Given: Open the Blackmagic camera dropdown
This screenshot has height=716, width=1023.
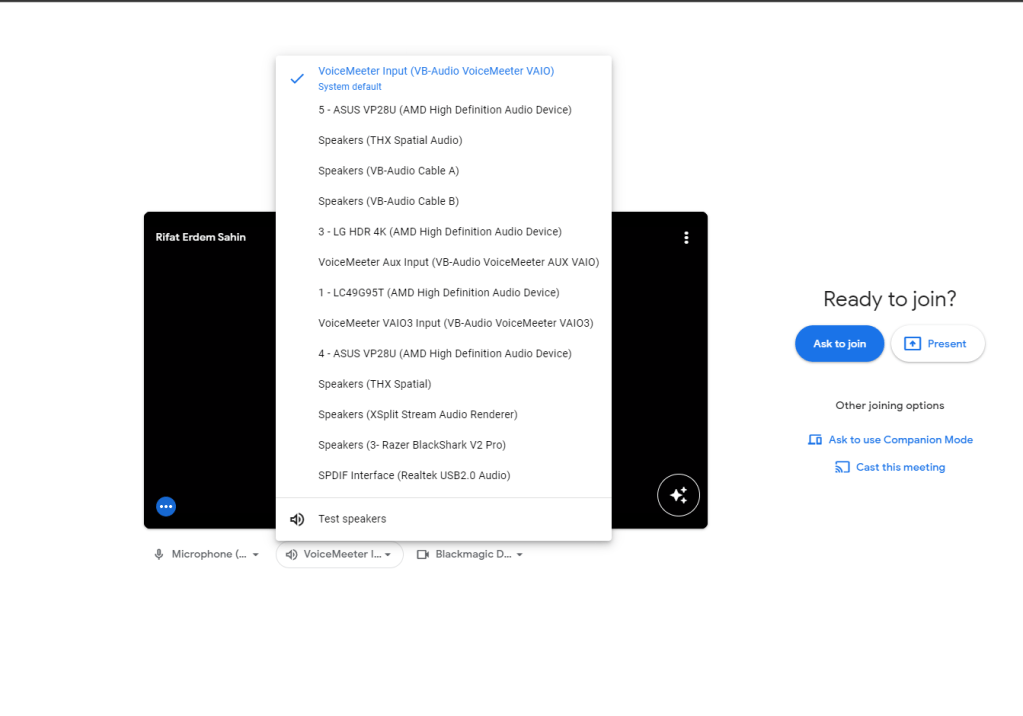Looking at the screenshot, I should click(x=470, y=554).
